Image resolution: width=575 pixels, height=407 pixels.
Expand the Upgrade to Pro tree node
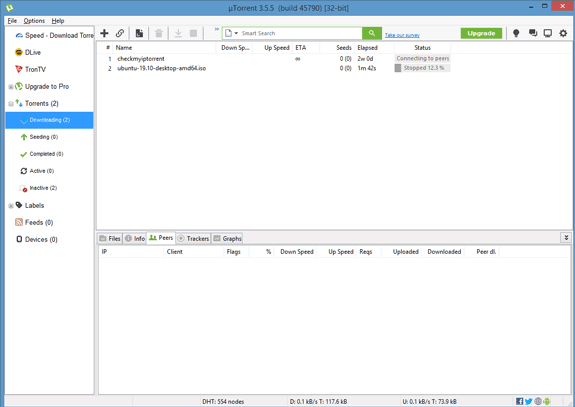(11, 87)
